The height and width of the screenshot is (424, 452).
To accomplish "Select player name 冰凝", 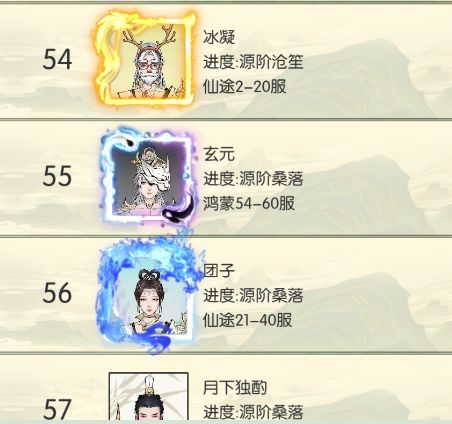I will coord(219,37).
